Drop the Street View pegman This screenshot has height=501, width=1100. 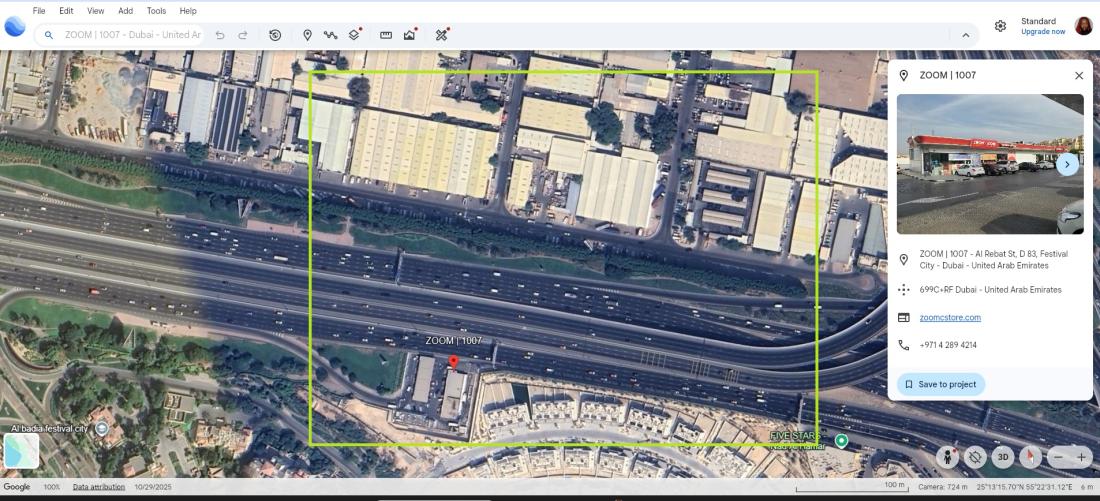click(947, 456)
